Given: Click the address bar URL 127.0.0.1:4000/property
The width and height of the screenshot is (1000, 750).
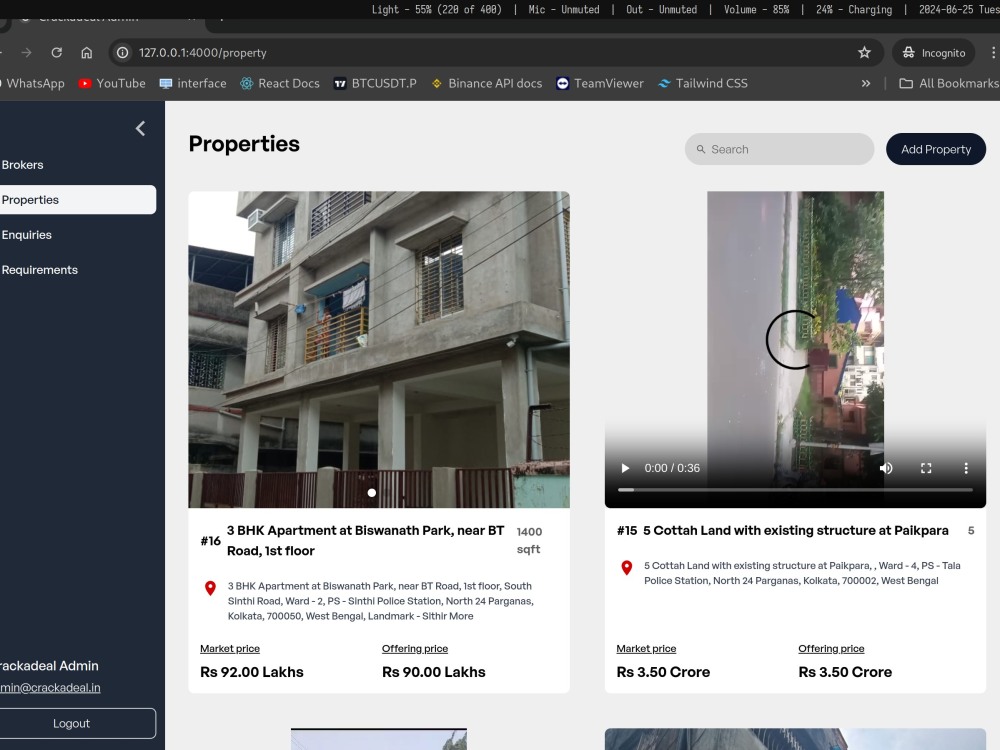Looking at the screenshot, I should coord(203,53).
